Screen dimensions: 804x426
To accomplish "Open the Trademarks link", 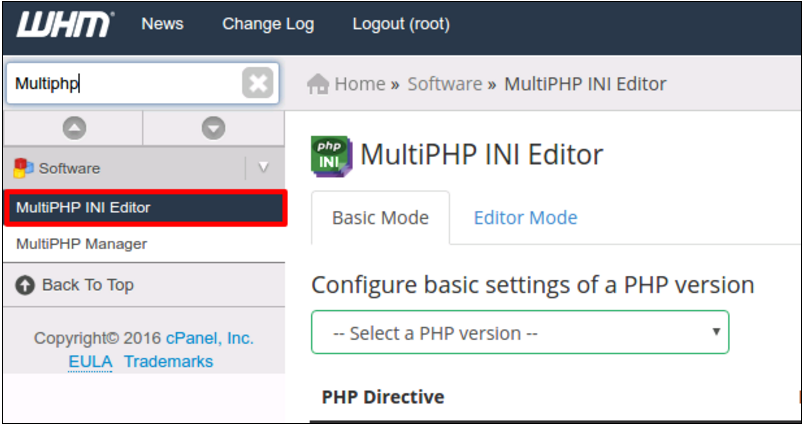I will point(169,361).
